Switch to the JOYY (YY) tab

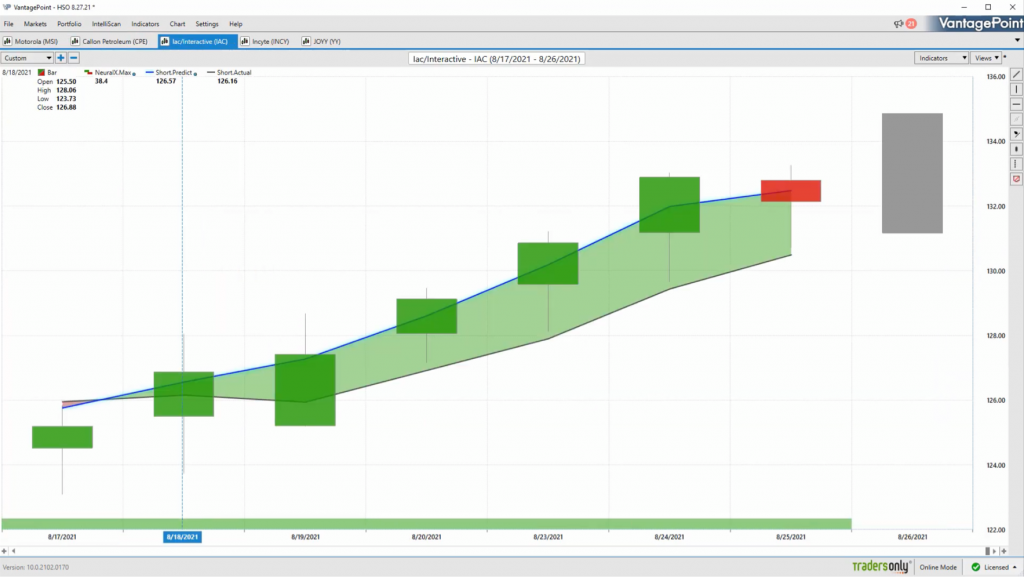tap(322, 41)
